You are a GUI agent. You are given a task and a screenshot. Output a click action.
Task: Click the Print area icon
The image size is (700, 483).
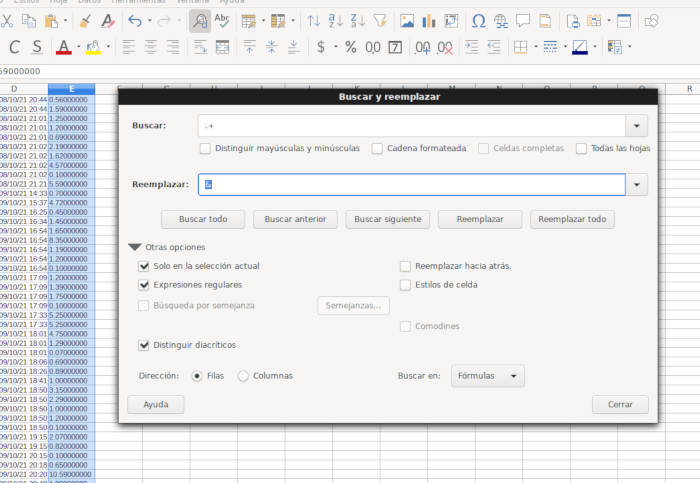(x=572, y=21)
